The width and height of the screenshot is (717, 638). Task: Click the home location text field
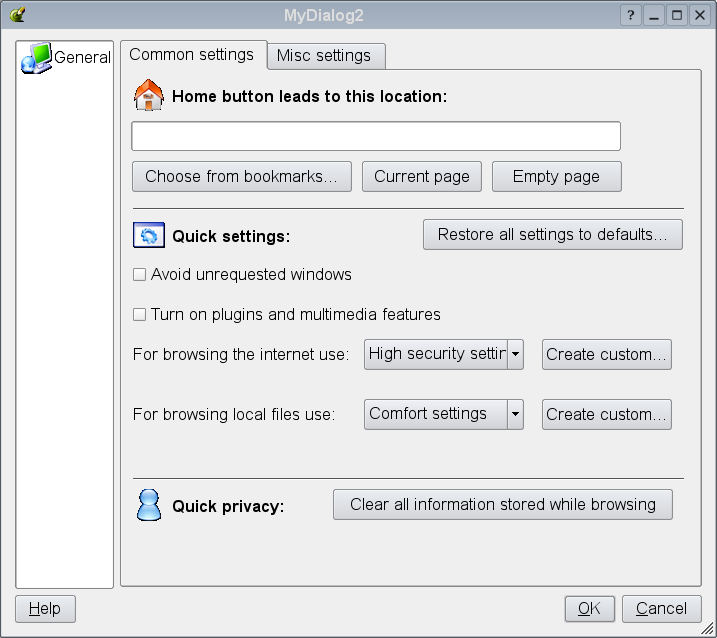[376, 136]
